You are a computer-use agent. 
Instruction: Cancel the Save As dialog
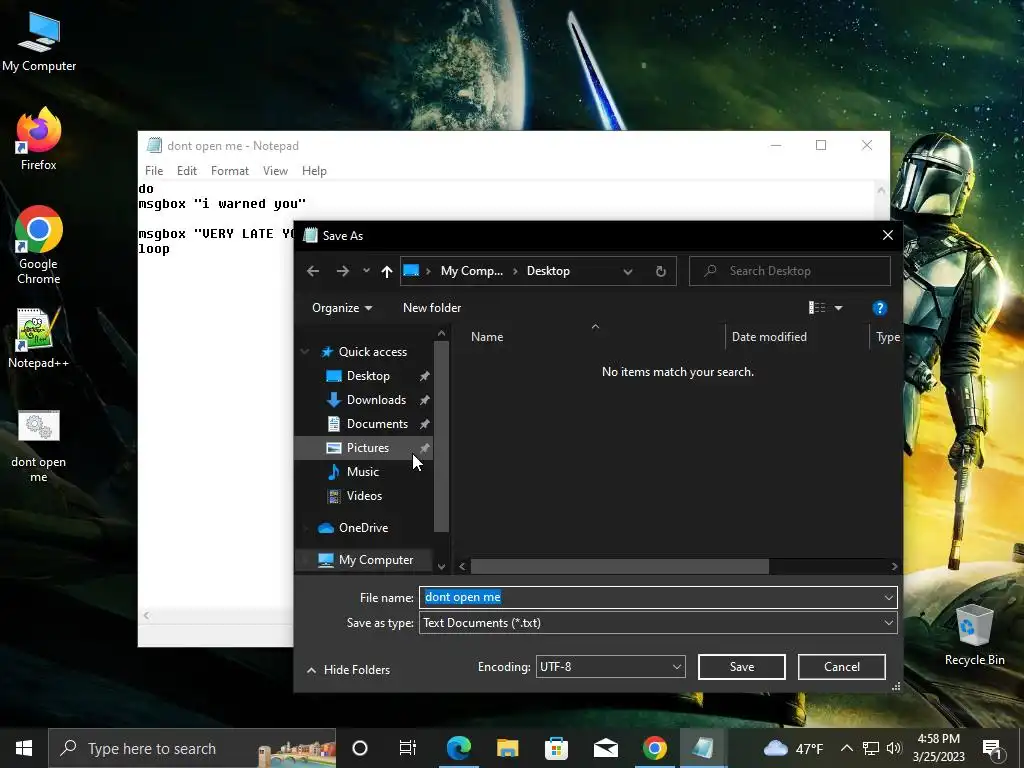pos(841,667)
